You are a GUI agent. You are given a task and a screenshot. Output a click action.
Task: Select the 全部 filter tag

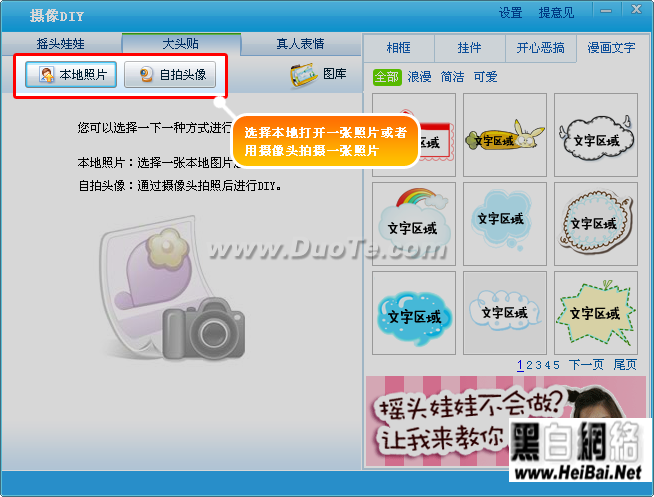point(387,77)
